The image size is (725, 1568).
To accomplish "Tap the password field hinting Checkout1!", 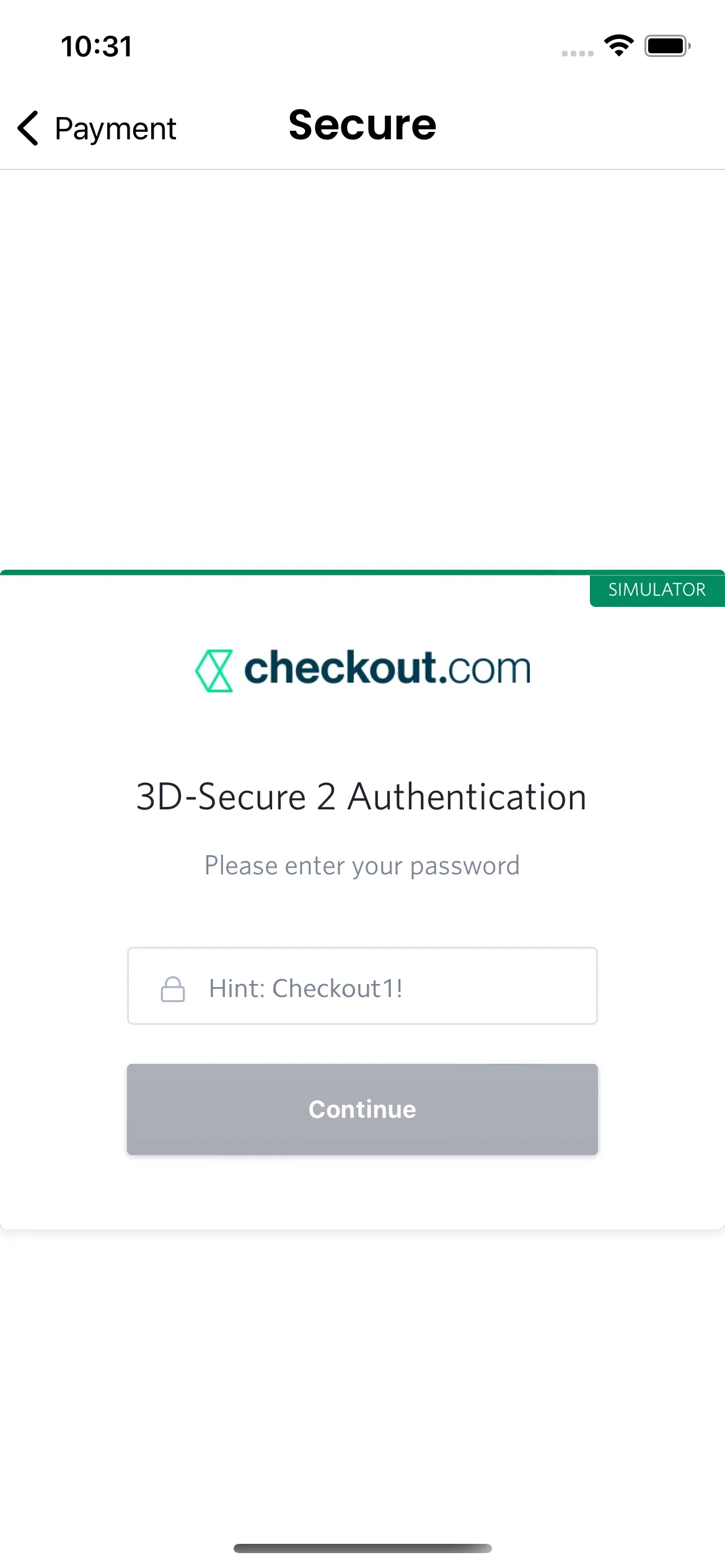I will pyautogui.click(x=362, y=986).
